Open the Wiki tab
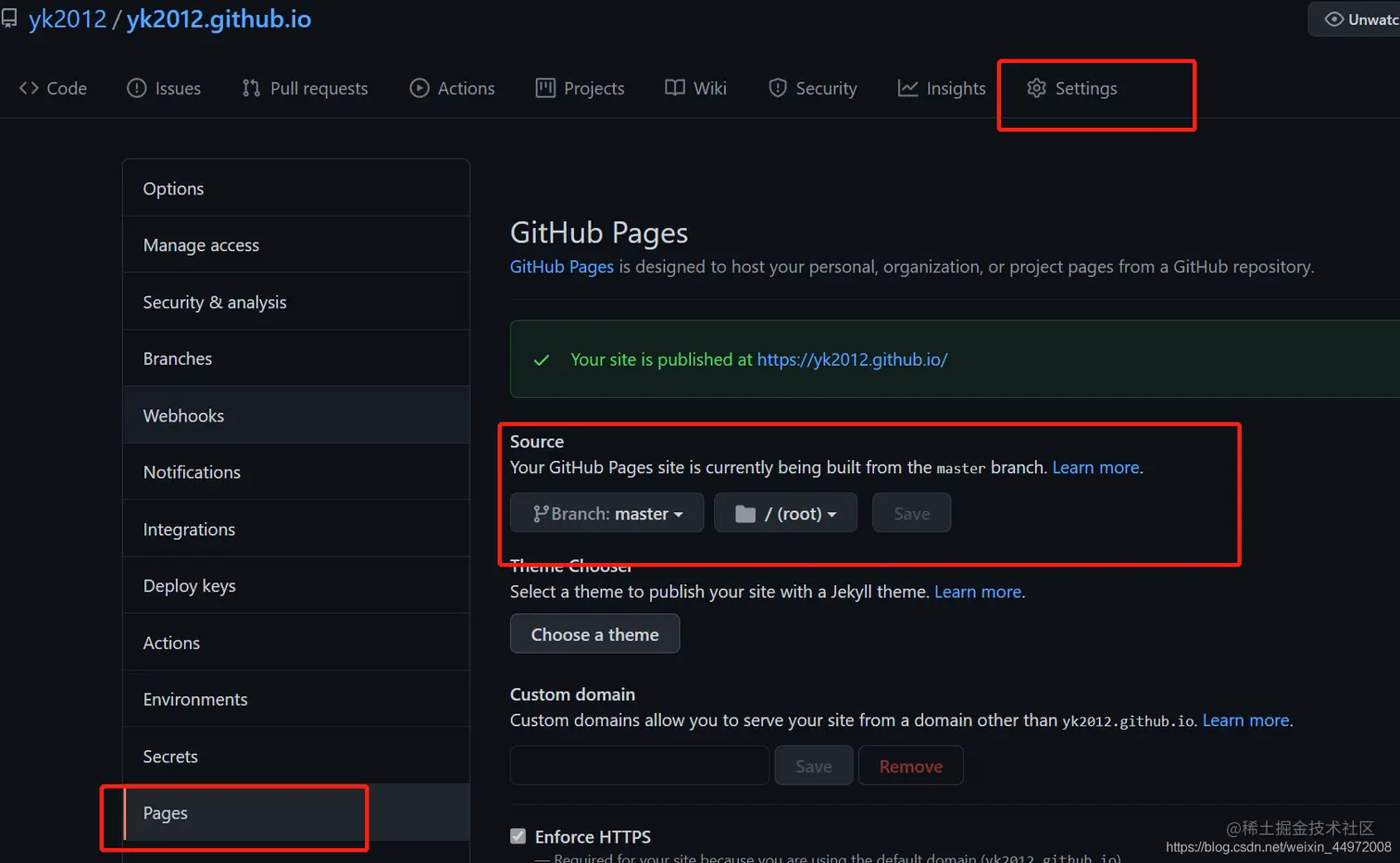The image size is (1400, 863). [x=695, y=88]
